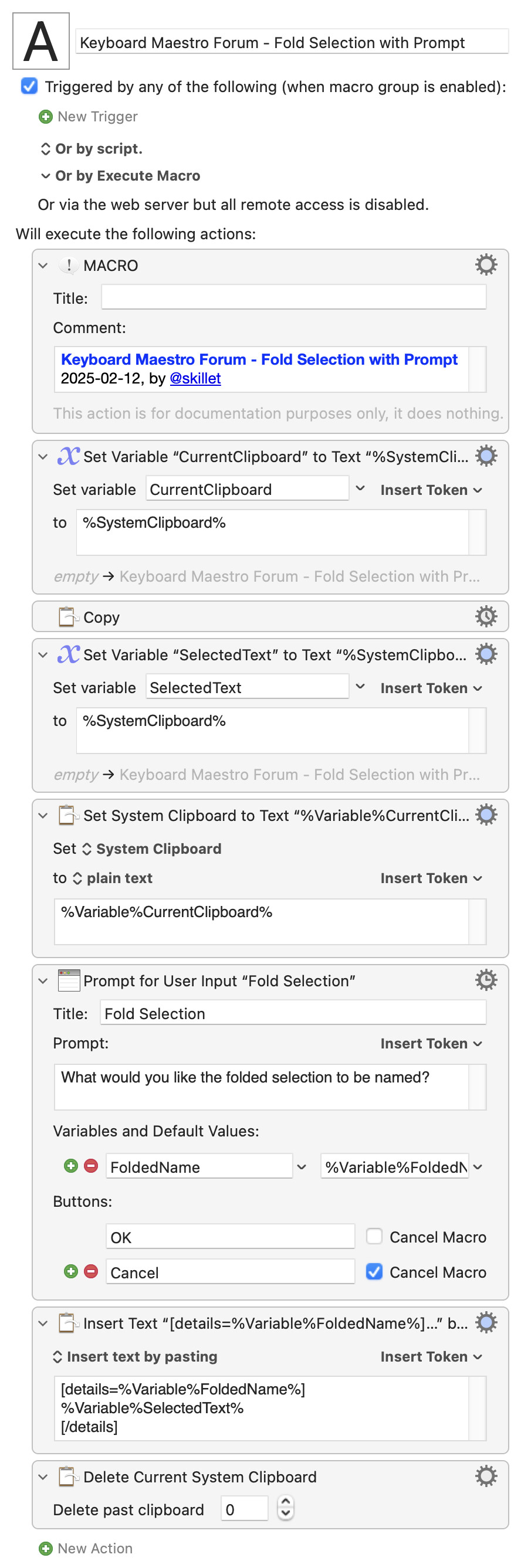Uncheck Cancel Macro for the Cancel button
This screenshot has height=1568, width=521.
[374, 1271]
